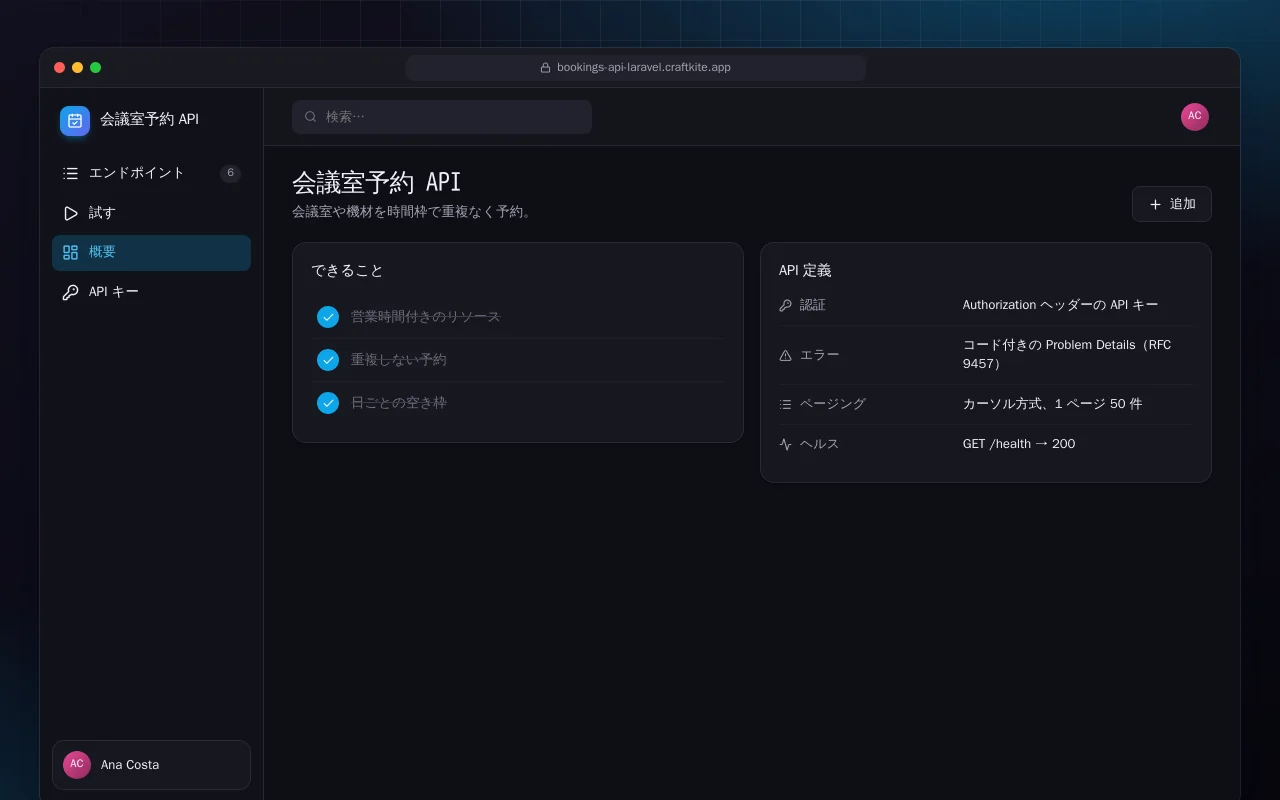
Task: Click the 日ごとの空き枠 text
Action: click(x=398, y=403)
